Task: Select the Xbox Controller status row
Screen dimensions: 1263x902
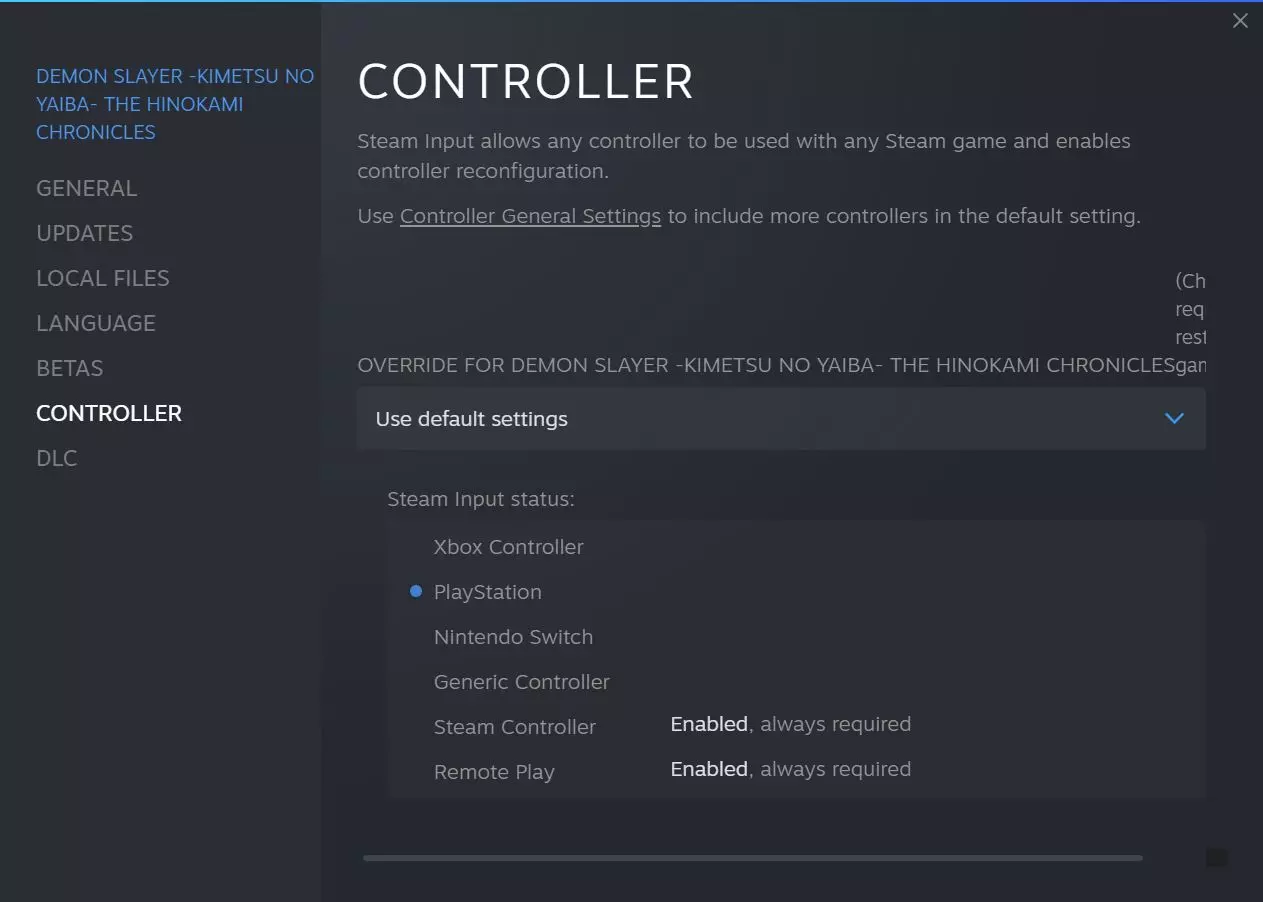Action: 508,547
